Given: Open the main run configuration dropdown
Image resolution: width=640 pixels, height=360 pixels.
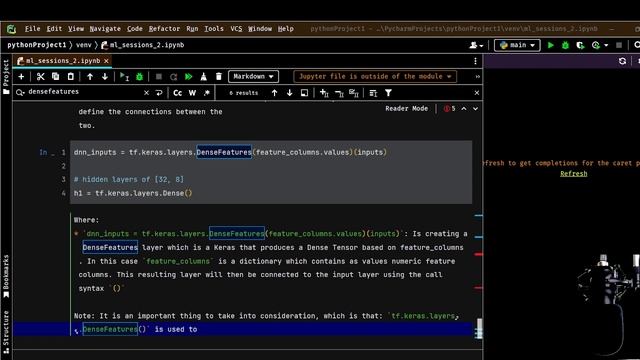Looking at the screenshot, I should click(517, 45).
